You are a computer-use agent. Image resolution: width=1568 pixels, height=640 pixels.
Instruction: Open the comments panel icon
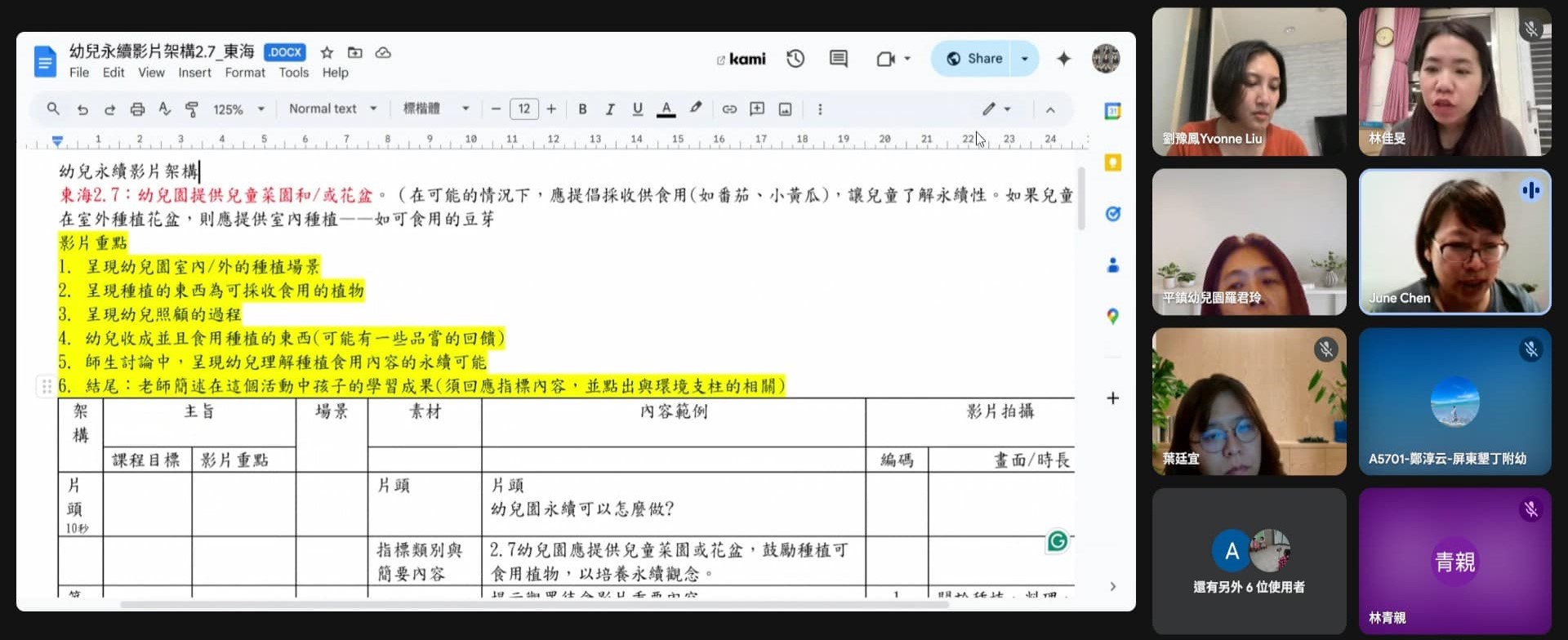point(838,59)
